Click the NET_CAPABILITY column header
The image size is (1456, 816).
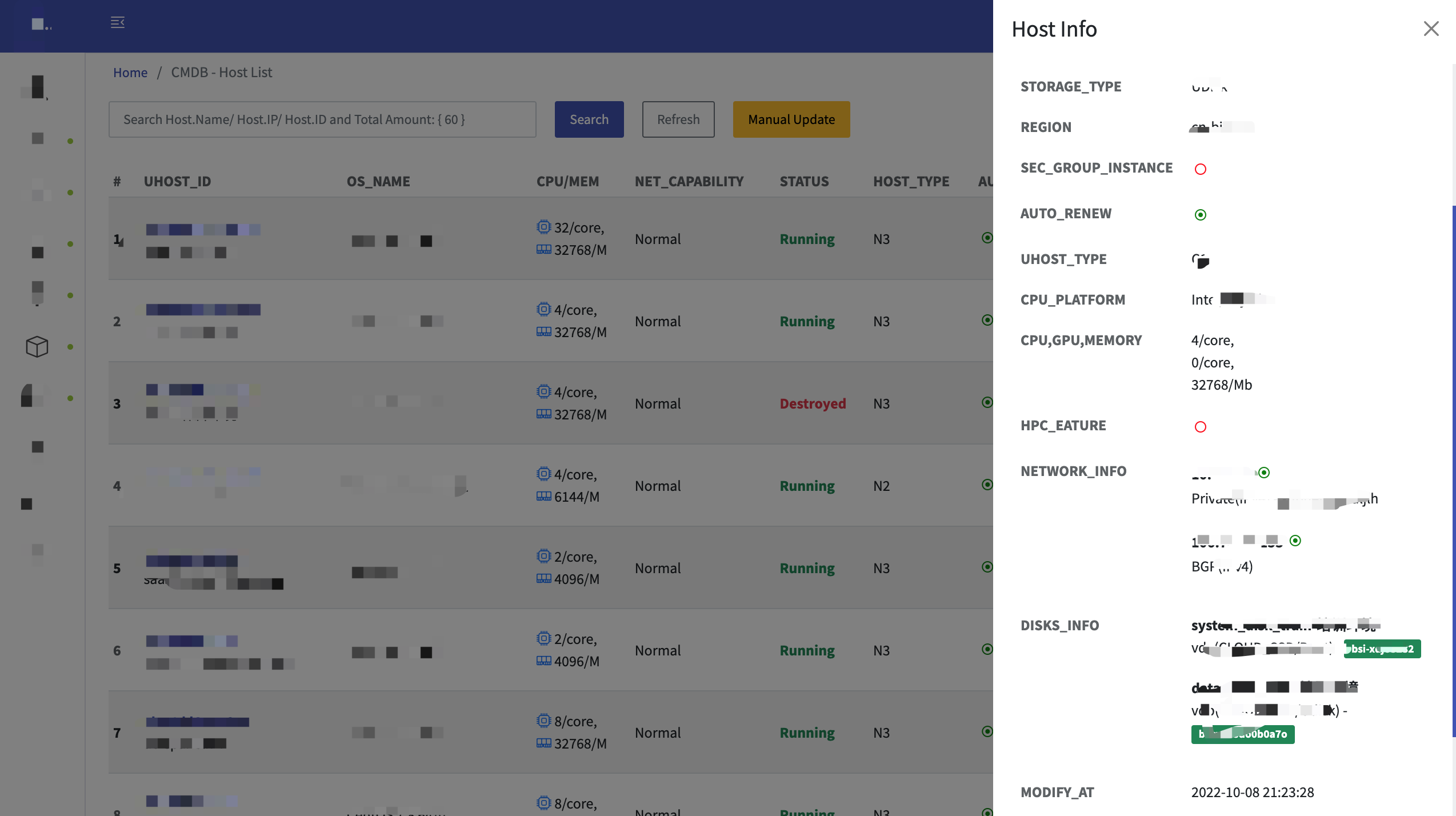689,182
